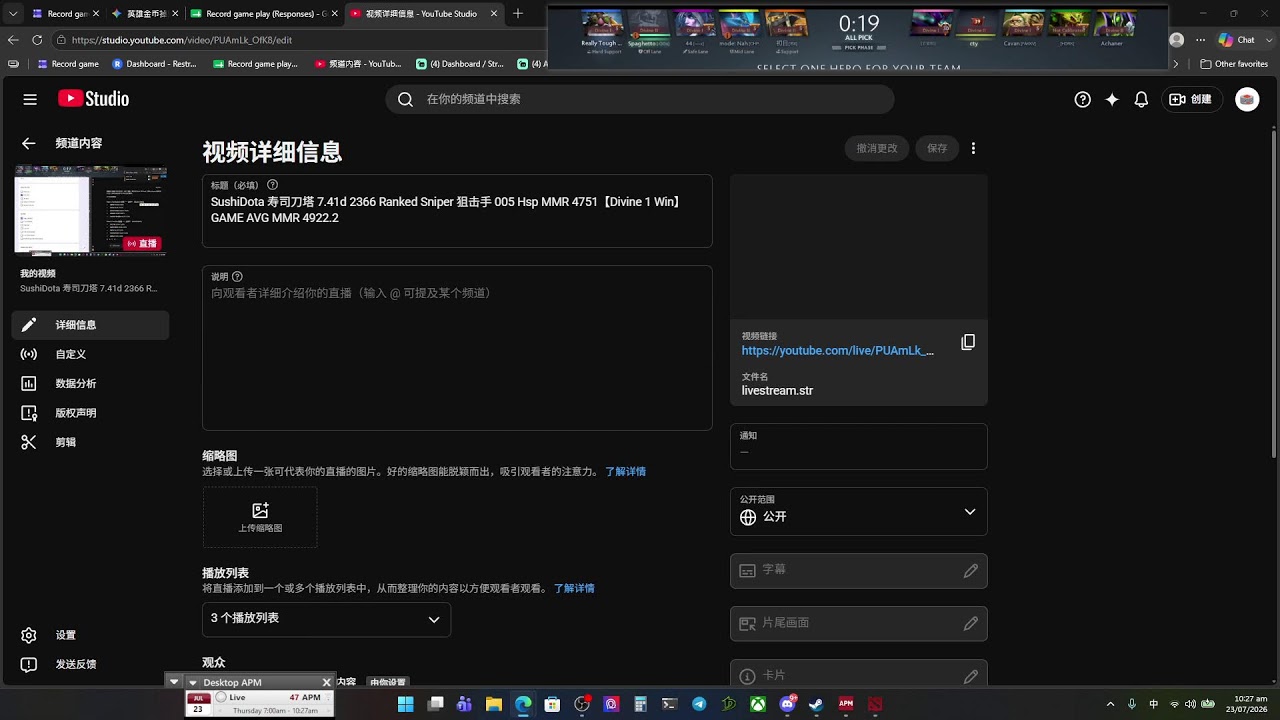Edit 卡片 cards with pencil icon
This screenshot has height=720, width=1280.
tap(970, 677)
